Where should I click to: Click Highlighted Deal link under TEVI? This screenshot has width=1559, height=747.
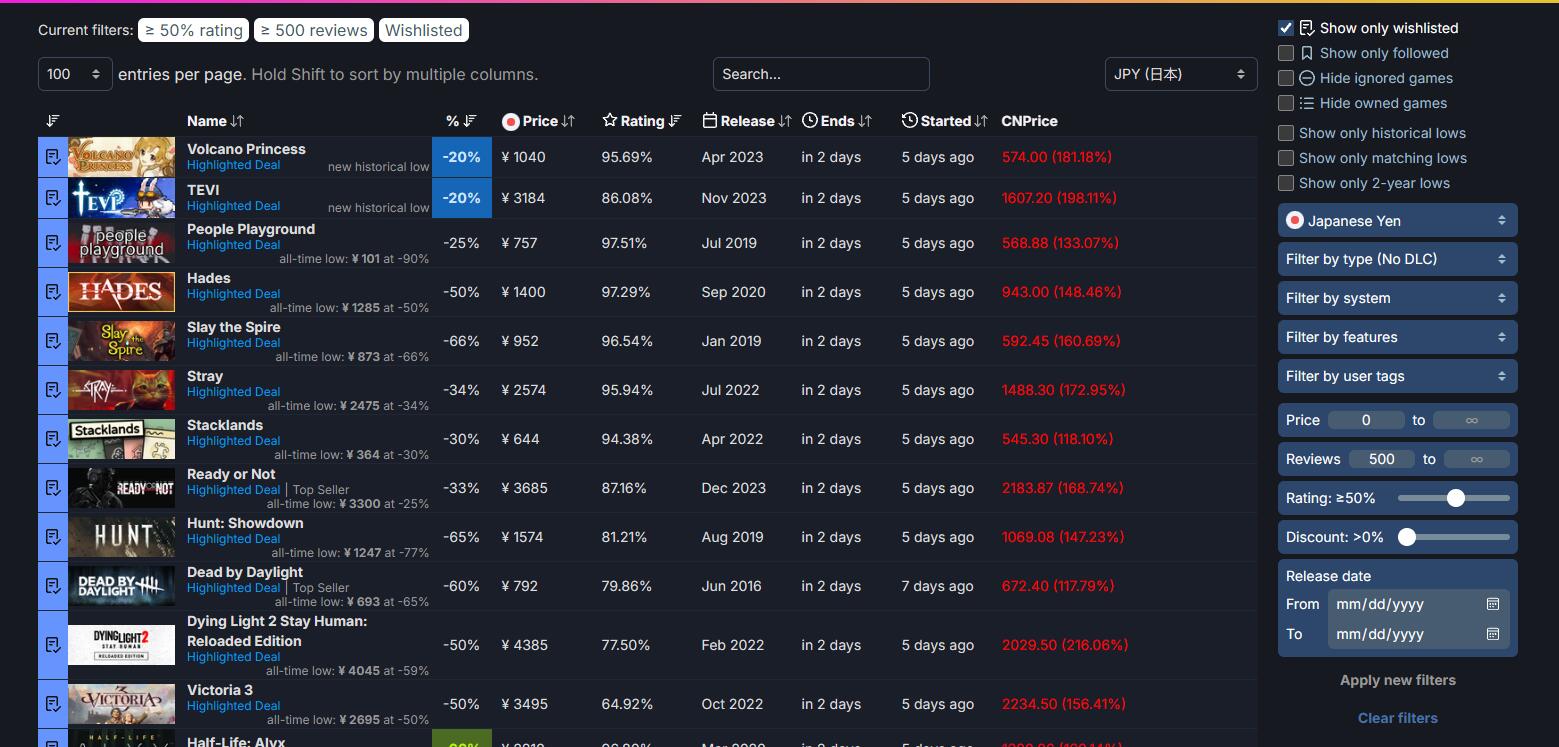click(233, 206)
